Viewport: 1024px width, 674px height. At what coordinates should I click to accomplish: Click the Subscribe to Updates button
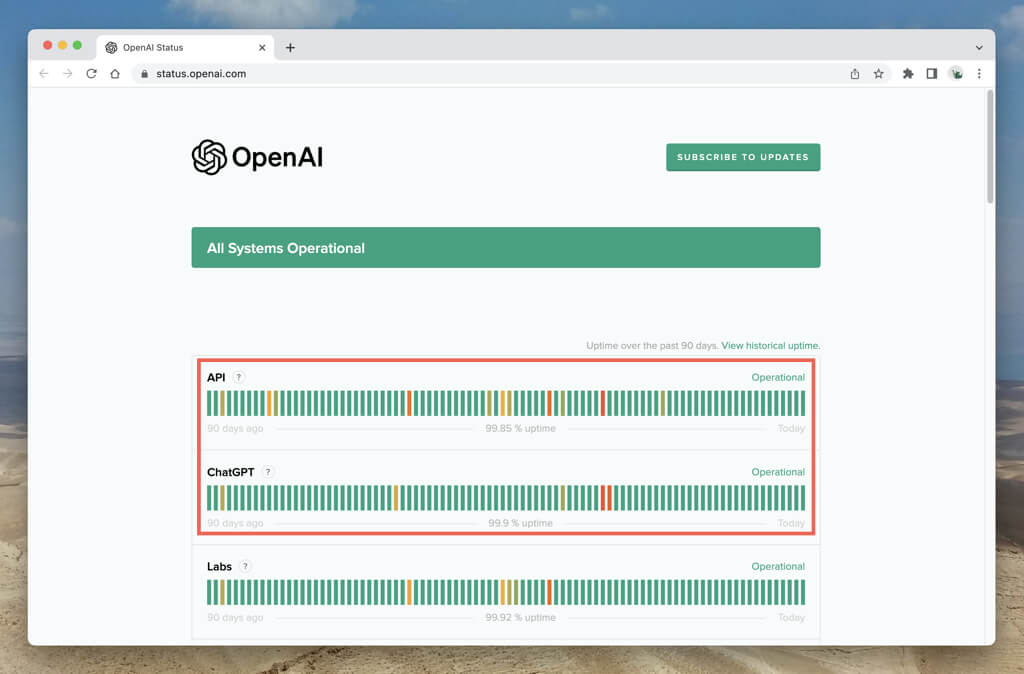(x=743, y=157)
